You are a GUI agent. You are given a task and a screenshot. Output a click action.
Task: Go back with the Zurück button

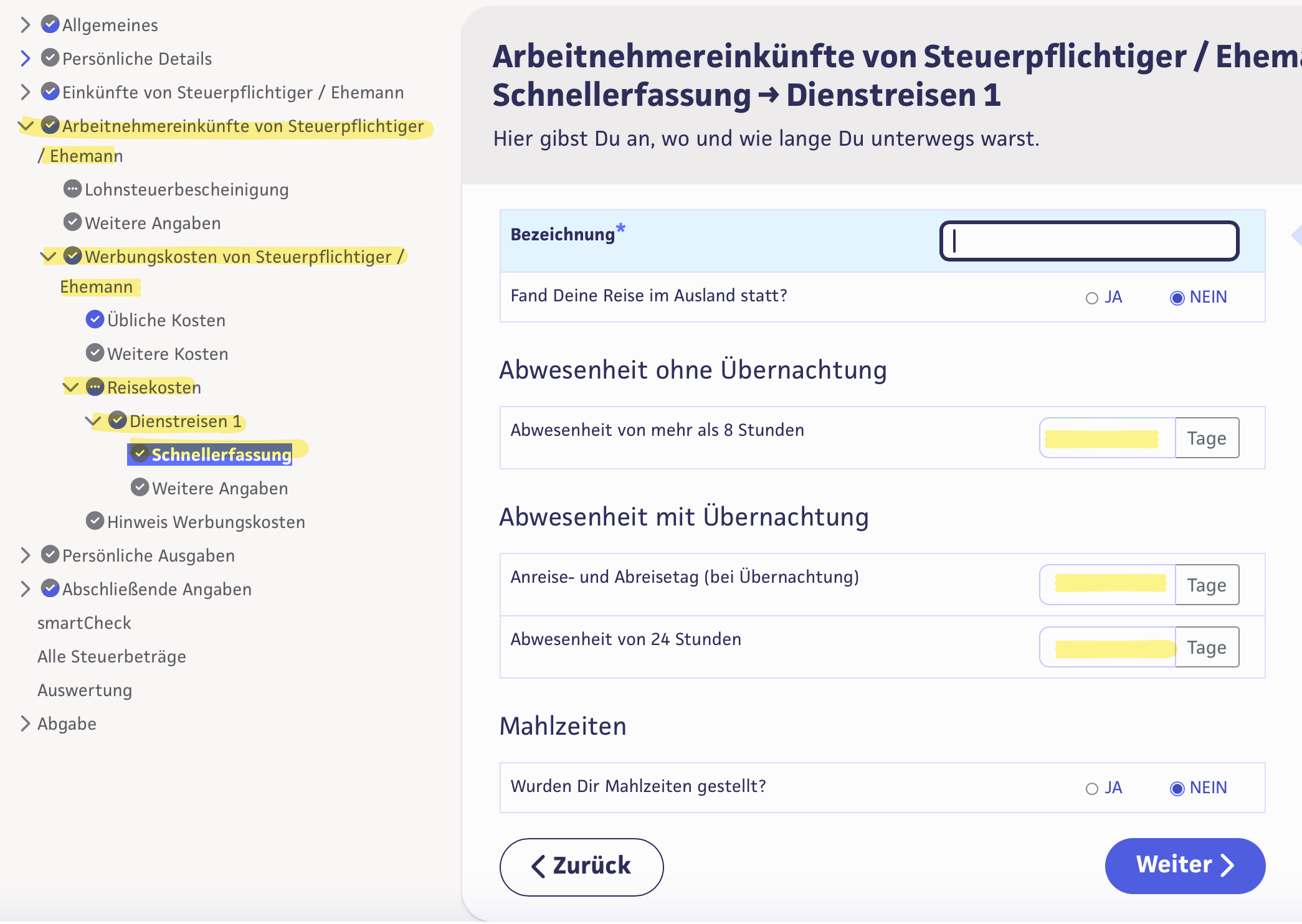click(x=581, y=866)
